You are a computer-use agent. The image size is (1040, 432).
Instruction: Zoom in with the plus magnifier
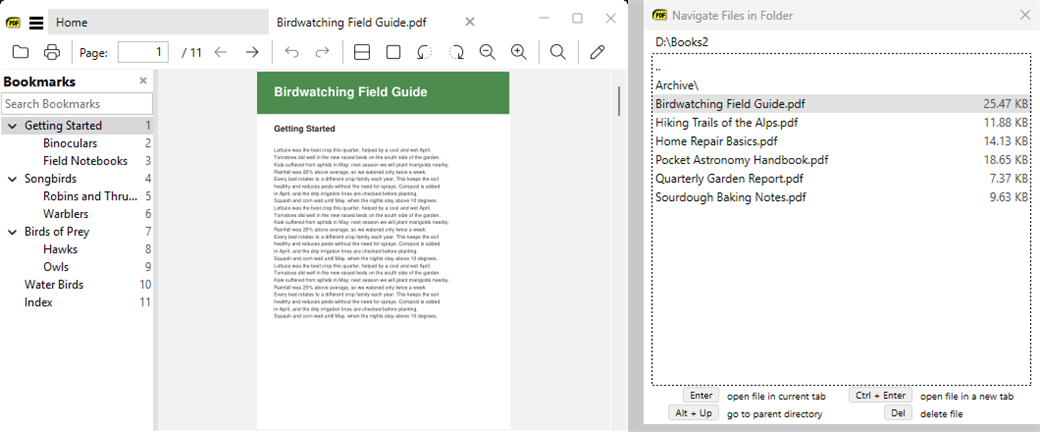[519, 52]
